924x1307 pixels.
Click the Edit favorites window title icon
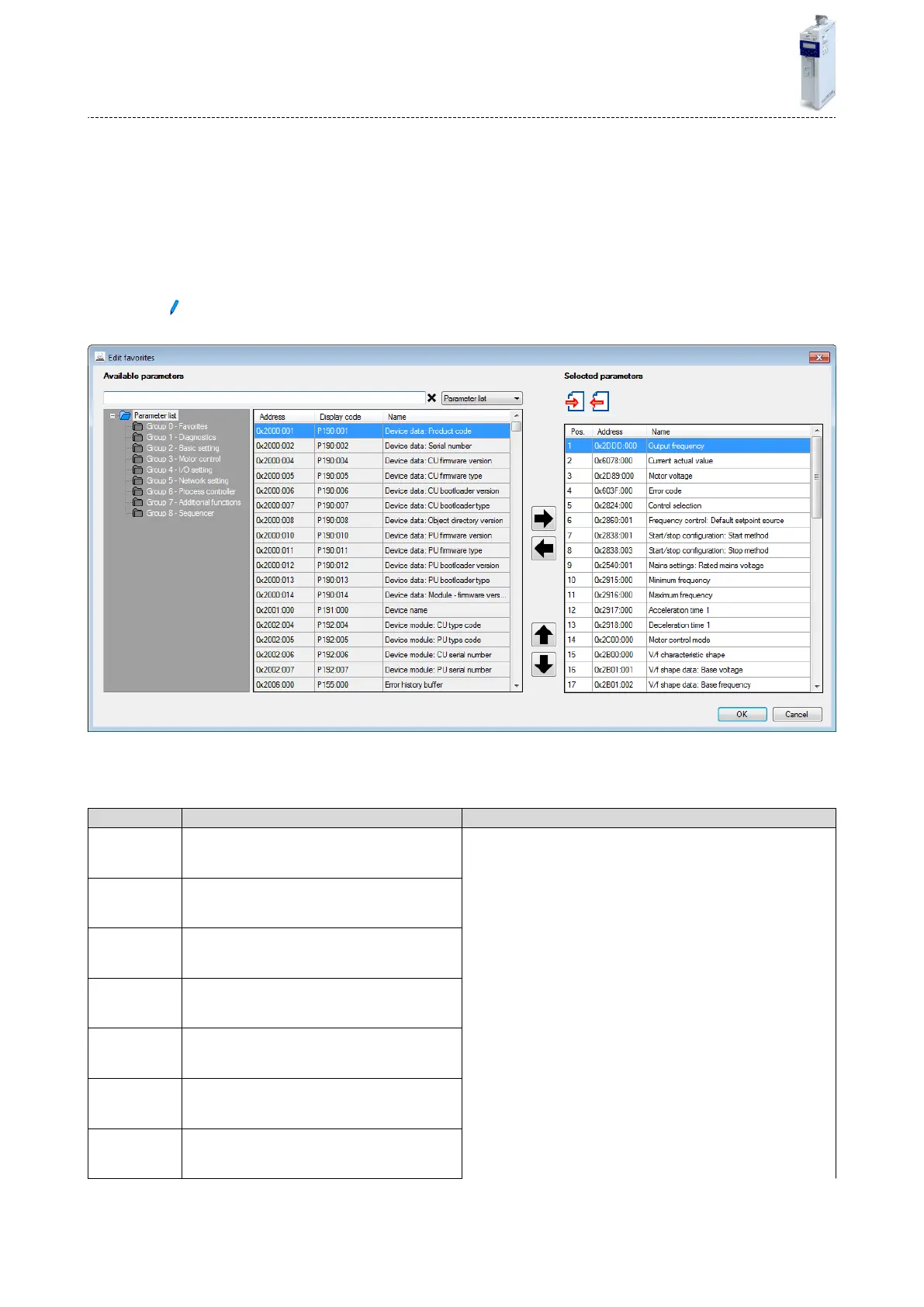pos(99,357)
